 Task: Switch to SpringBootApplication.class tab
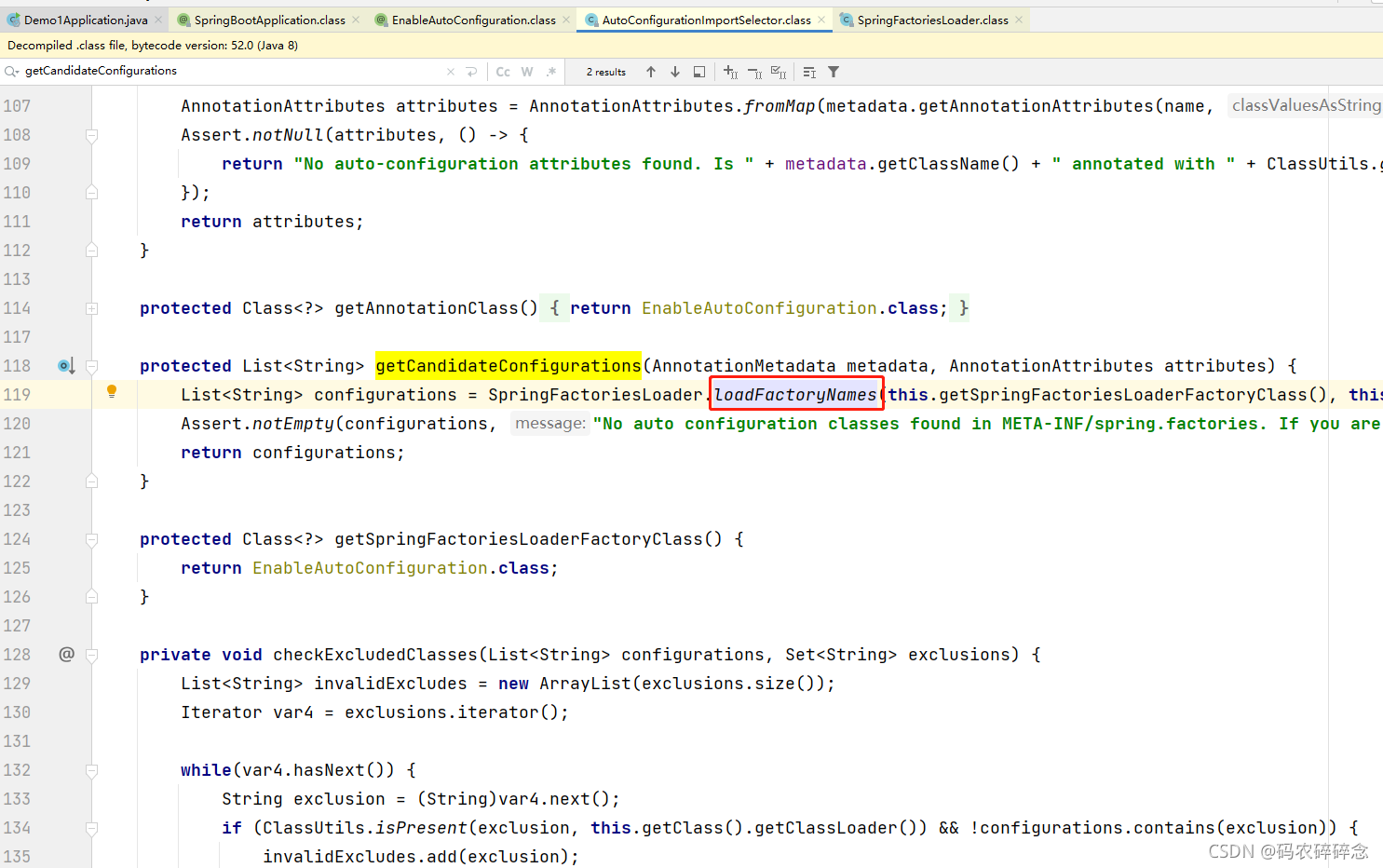tap(268, 20)
